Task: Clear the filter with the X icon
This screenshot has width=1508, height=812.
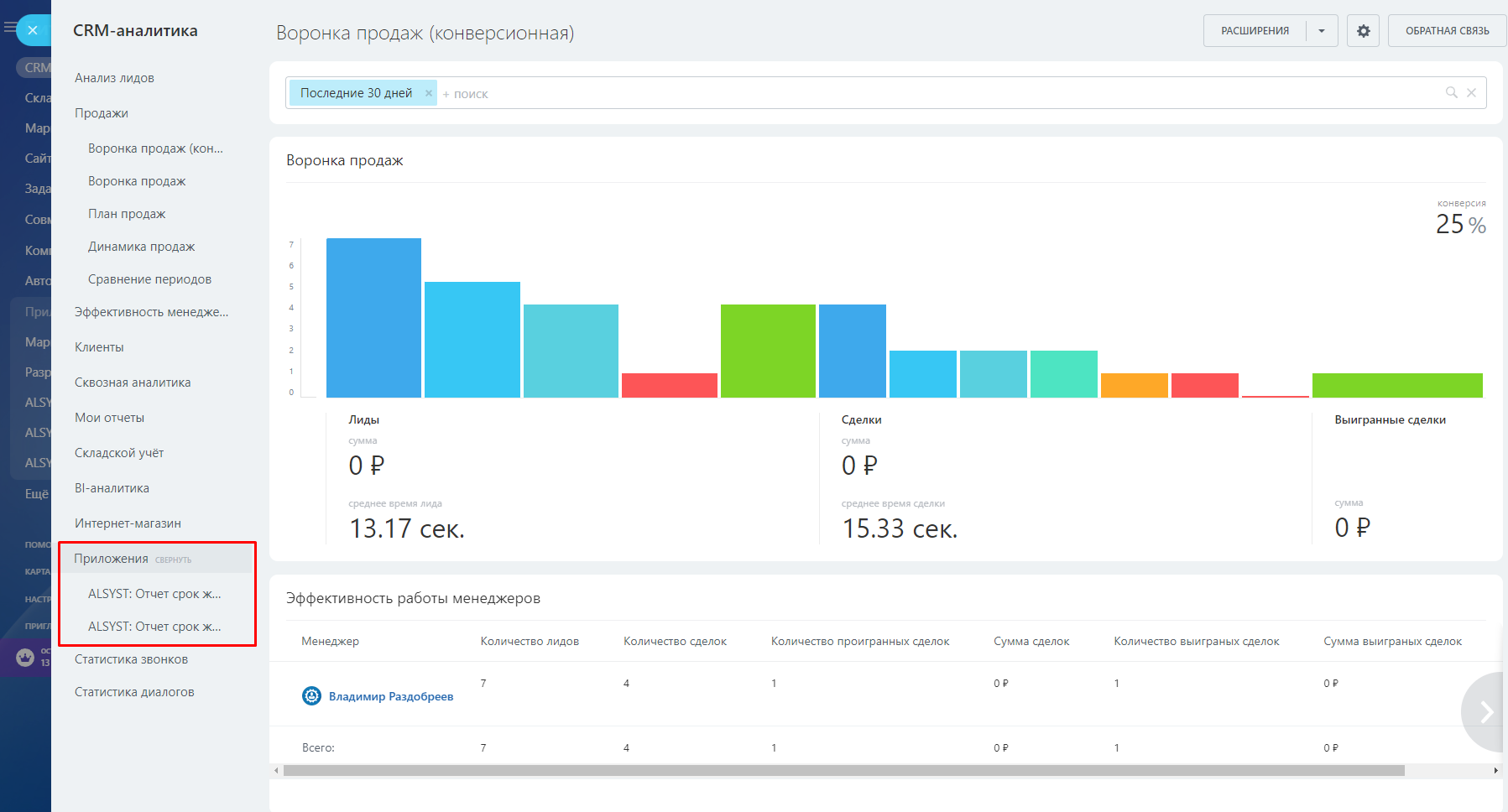Action: coord(1471,93)
